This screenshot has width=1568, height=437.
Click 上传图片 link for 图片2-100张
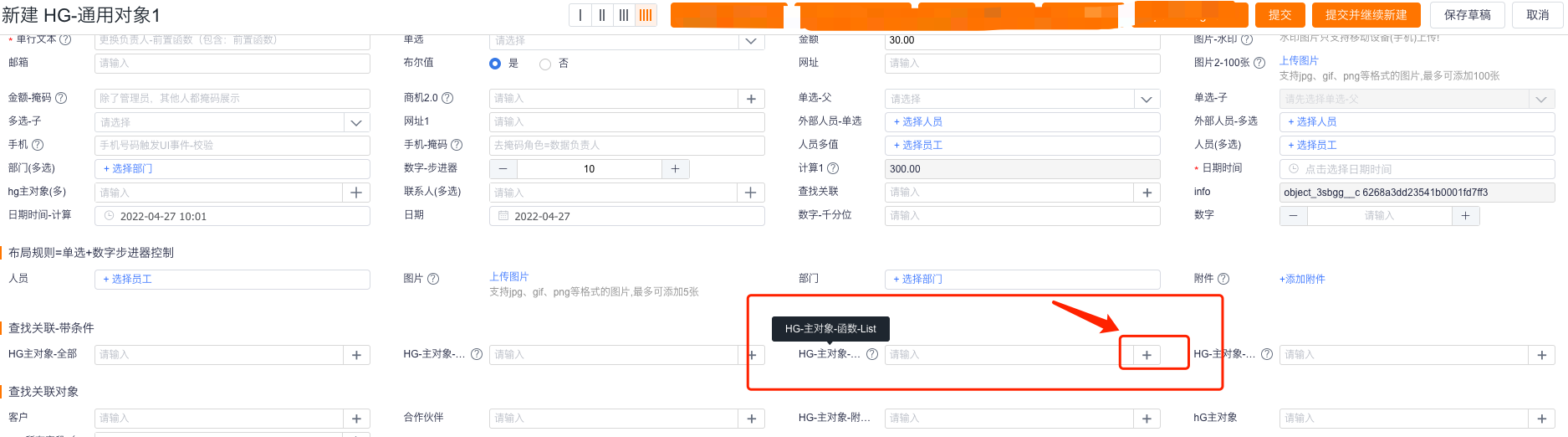pyautogui.click(x=1299, y=60)
